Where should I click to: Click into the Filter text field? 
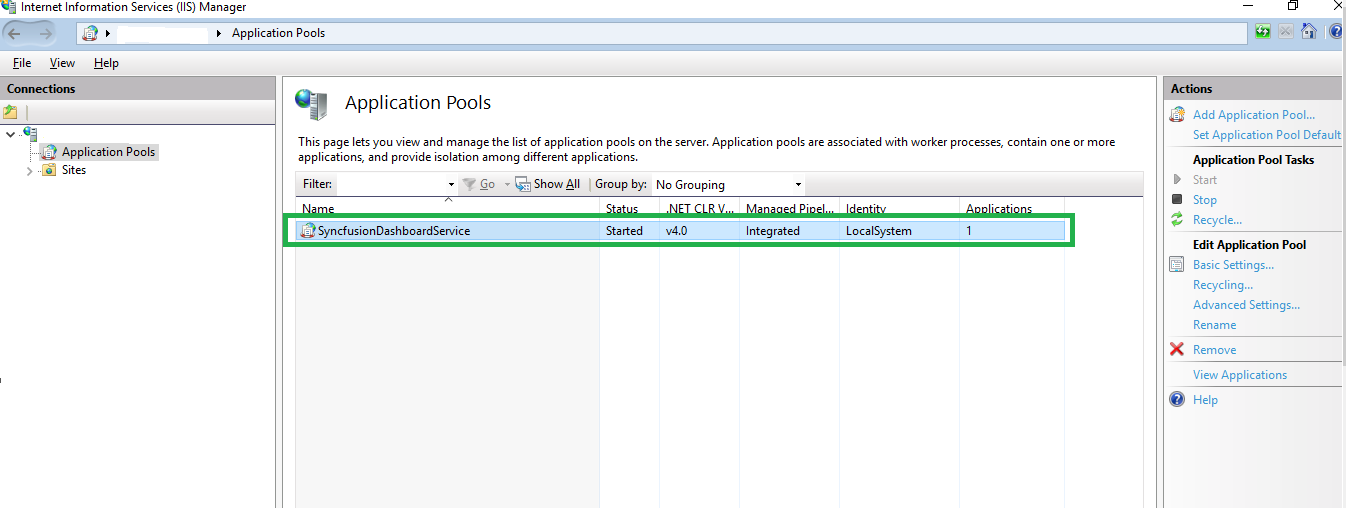pyautogui.click(x=390, y=185)
